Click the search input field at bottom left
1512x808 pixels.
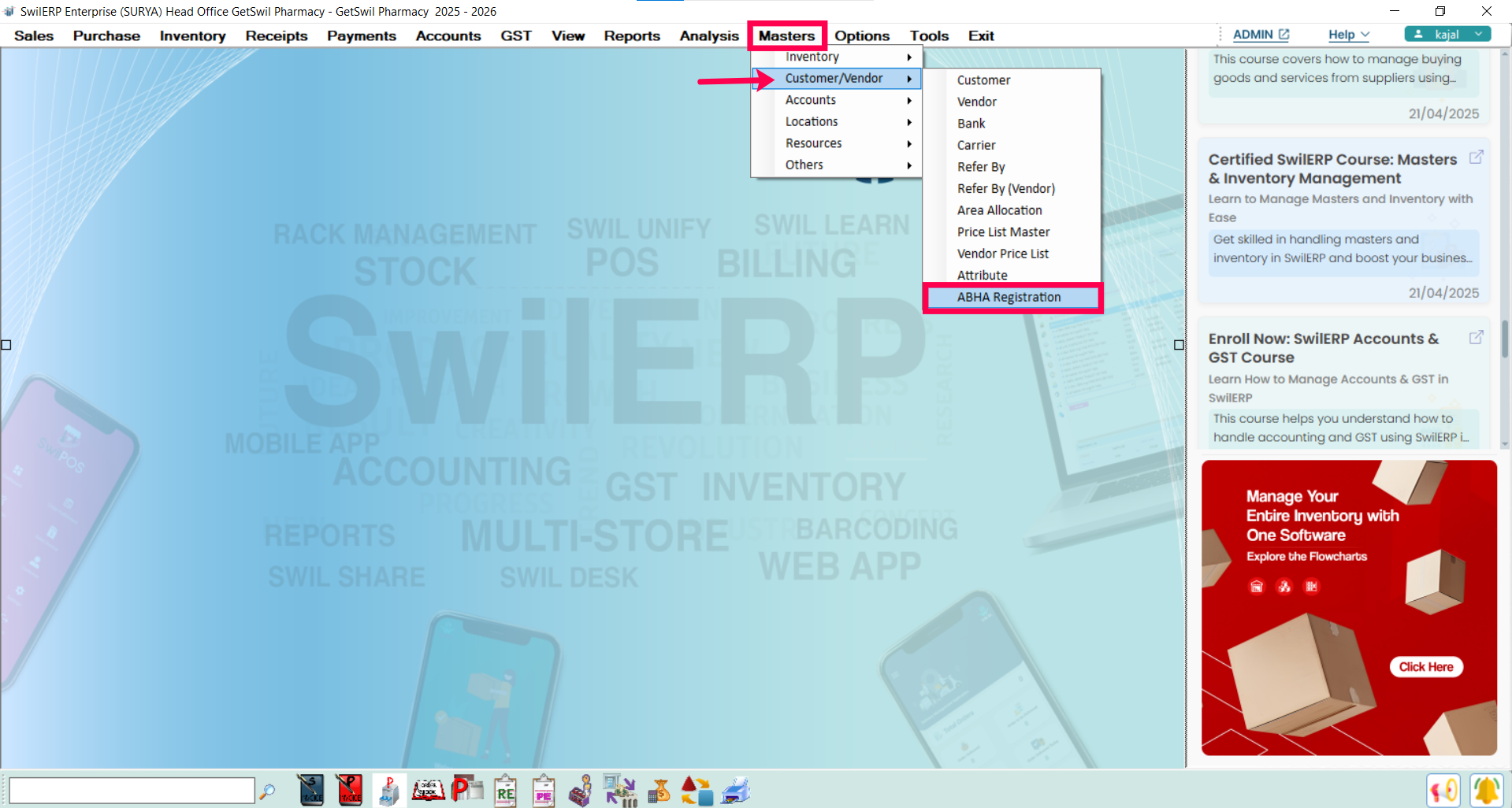[132, 791]
